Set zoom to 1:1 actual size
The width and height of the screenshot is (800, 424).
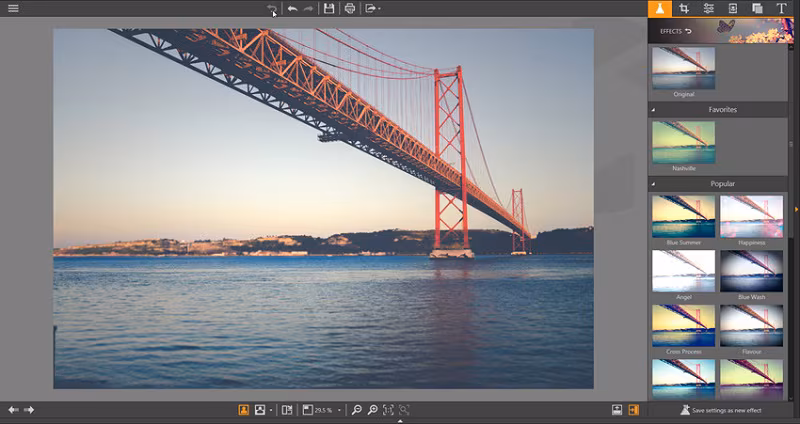coord(388,410)
